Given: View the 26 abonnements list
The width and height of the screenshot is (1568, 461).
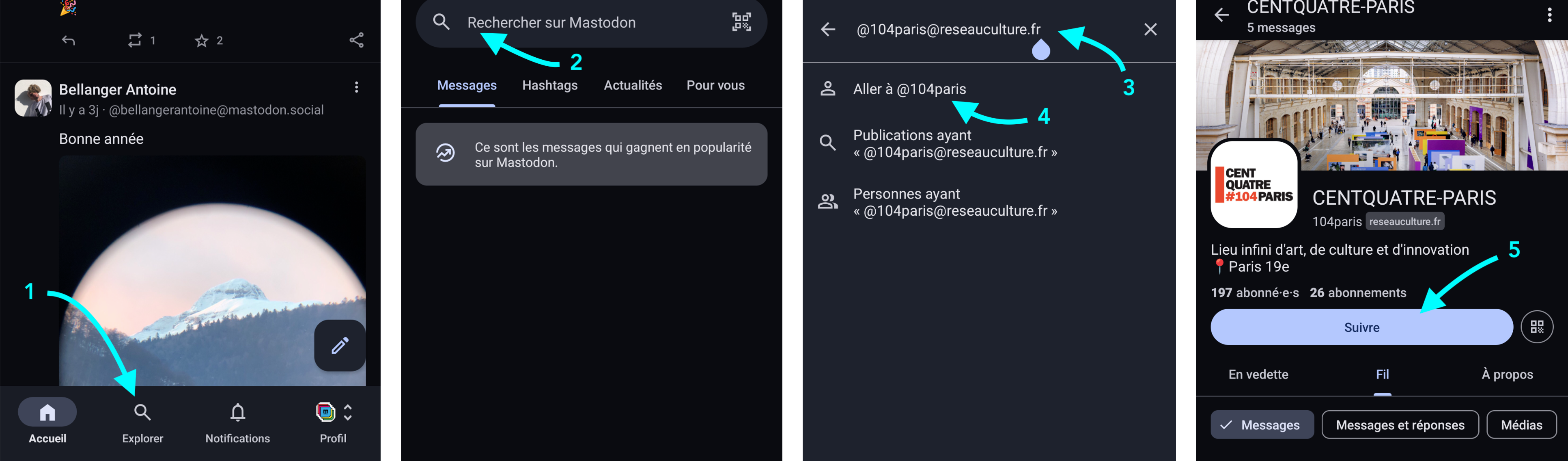Looking at the screenshot, I should pos(1358,293).
